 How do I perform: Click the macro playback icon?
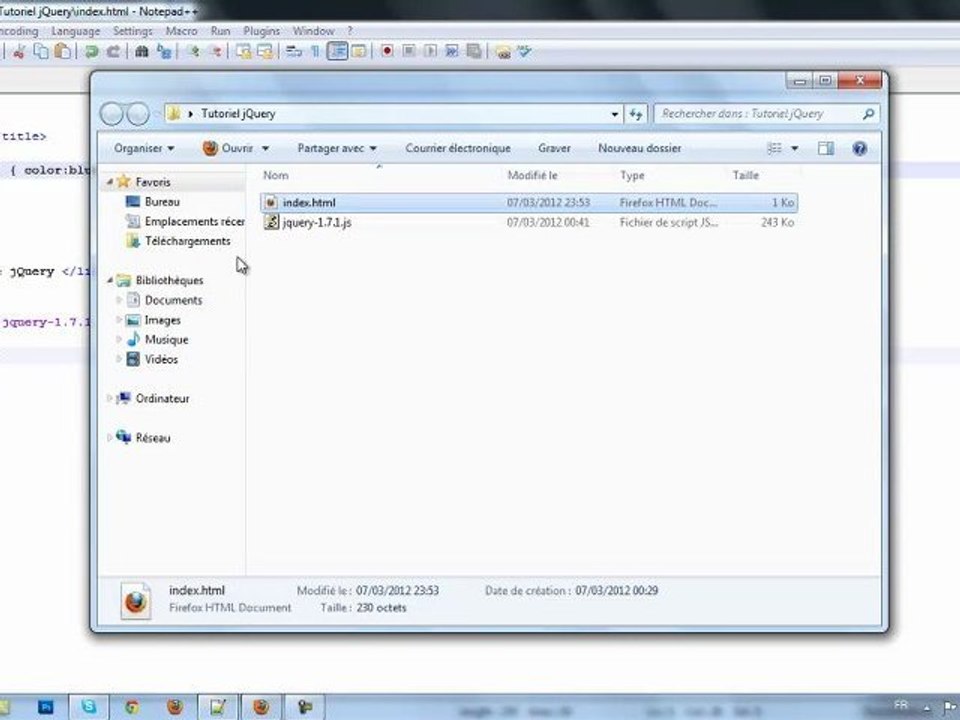(430, 51)
